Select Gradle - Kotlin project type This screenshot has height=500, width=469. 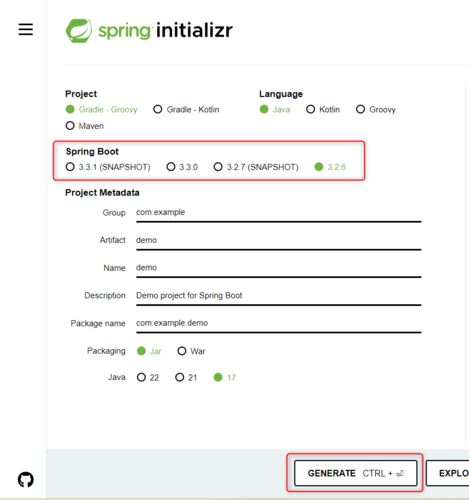[x=186, y=109]
